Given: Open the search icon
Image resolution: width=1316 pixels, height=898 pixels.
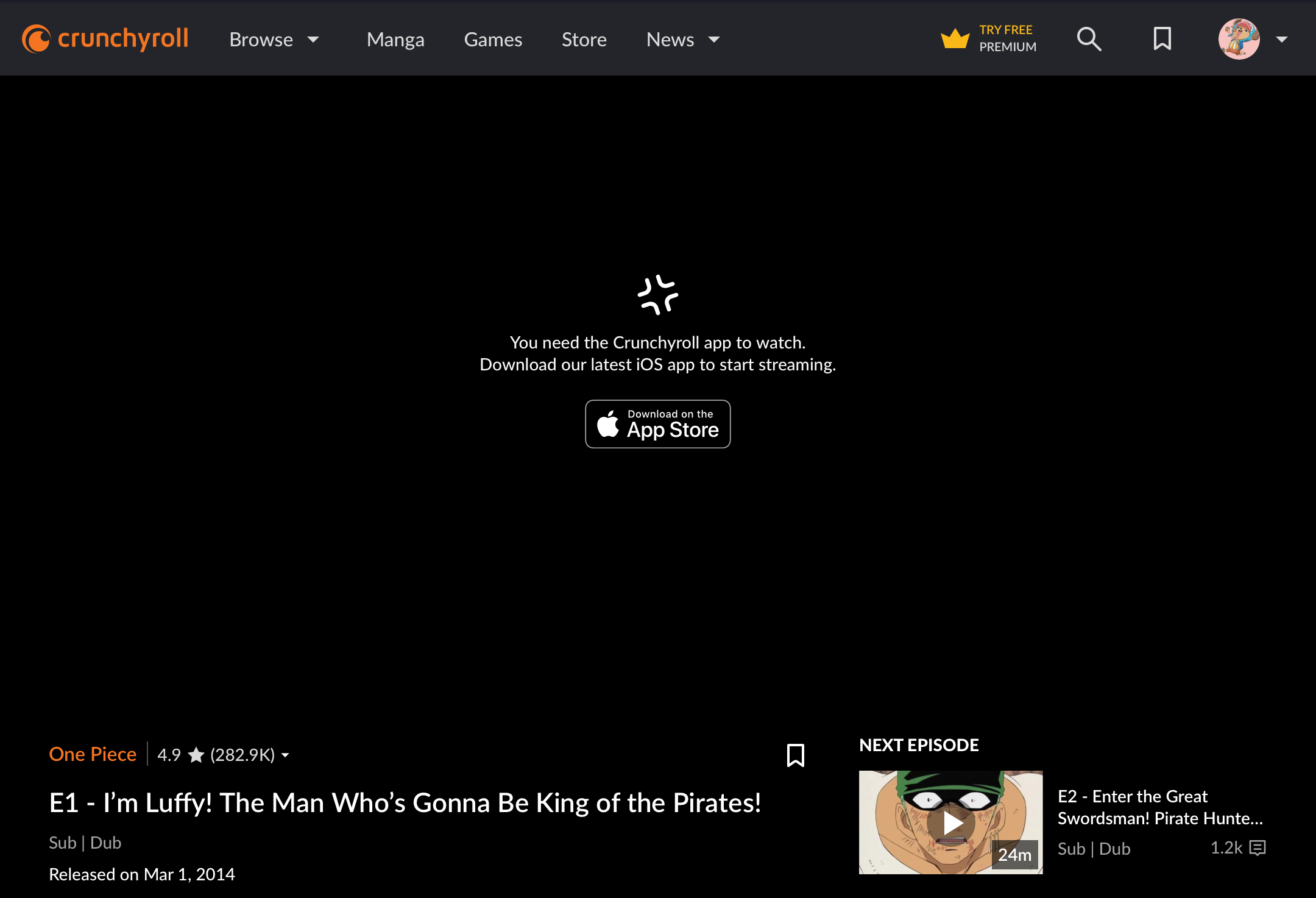Looking at the screenshot, I should click(1089, 39).
